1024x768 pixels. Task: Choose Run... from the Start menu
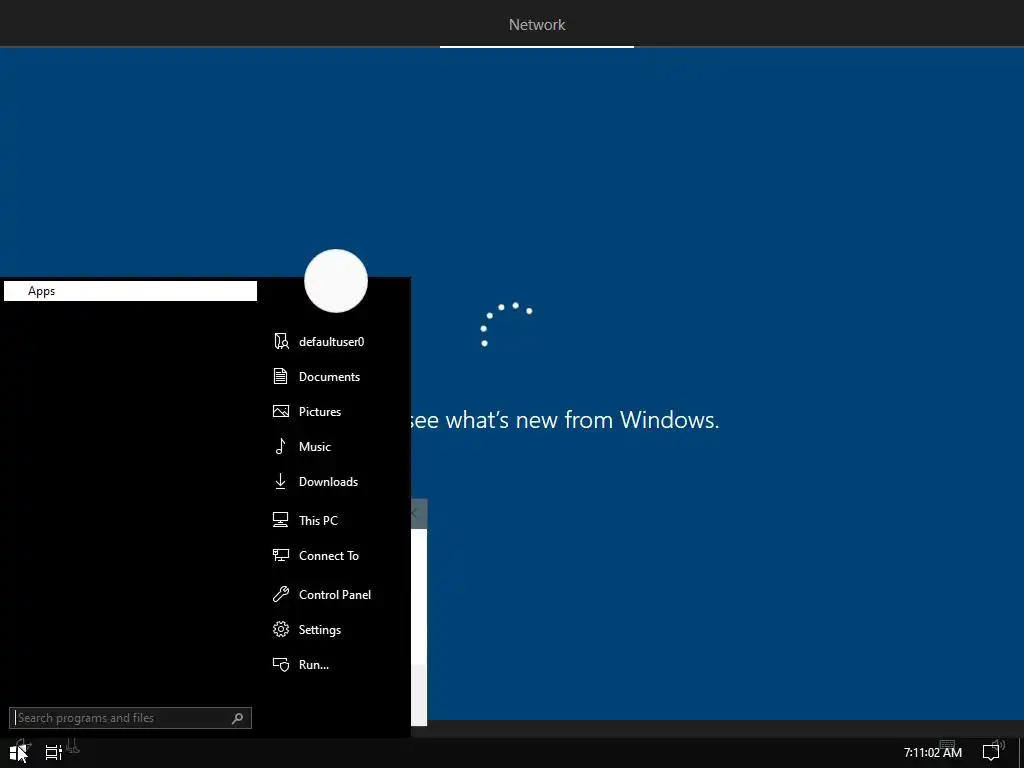[x=313, y=665]
